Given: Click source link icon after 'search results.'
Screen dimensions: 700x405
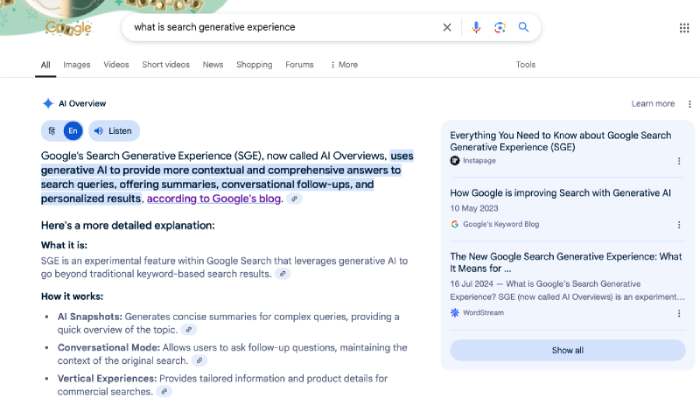Looking at the screenshot, I should pos(282,274).
